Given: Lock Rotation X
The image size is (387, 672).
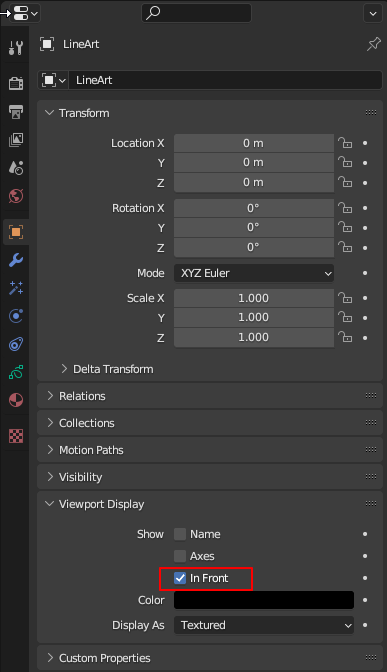Looking at the screenshot, I should (345, 208).
